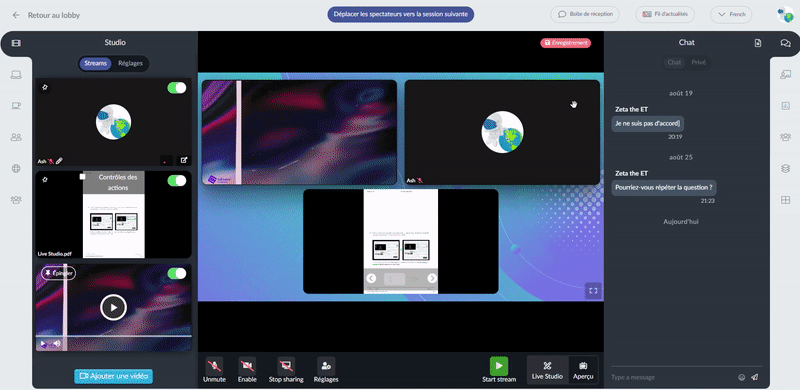Click the video stream progress bar
Screen dimensions: 800x390
[113, 336]
